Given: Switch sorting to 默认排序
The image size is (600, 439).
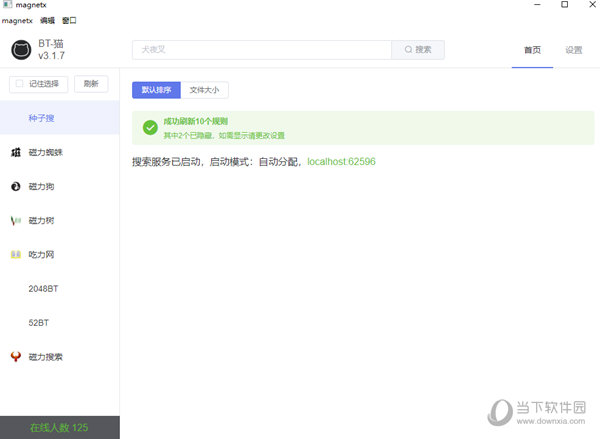Looking at the screenshot, I should click(x=156, y=90).
